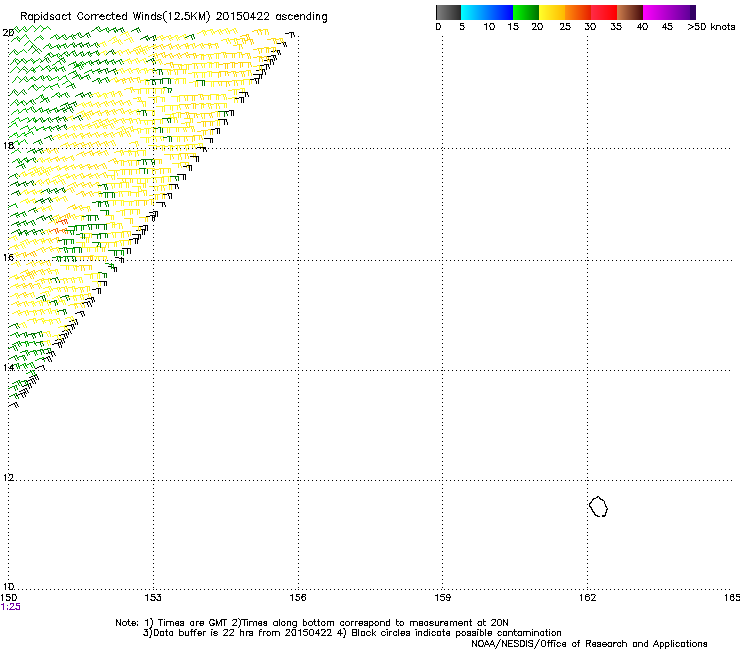Image resolution: width=740 pixels, height=650 pixels.
Task: Click the purple time label '1:25'
Action: click(x=10, y=607)
